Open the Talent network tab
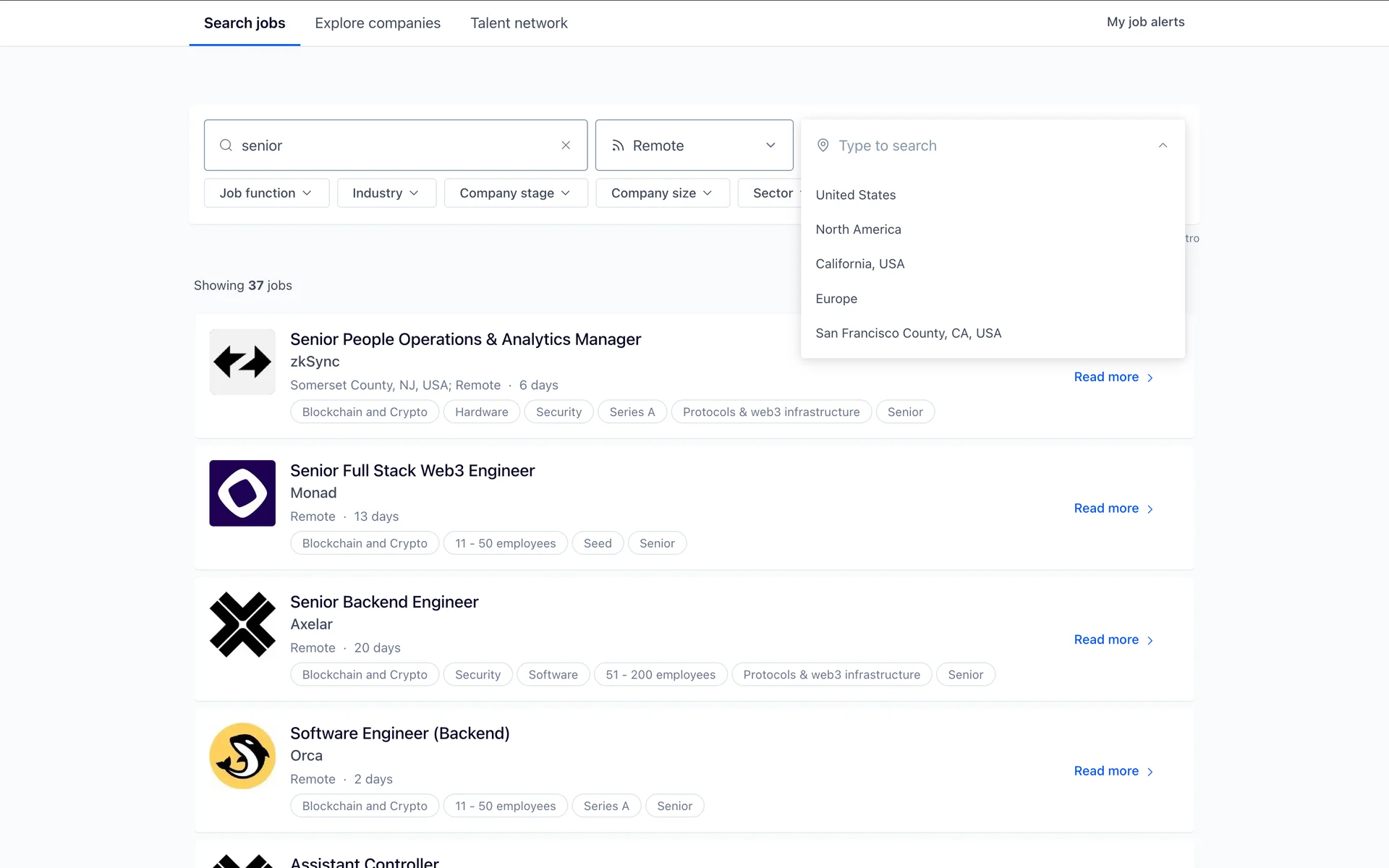The image size is (1389, 868). tap(519, 23)
